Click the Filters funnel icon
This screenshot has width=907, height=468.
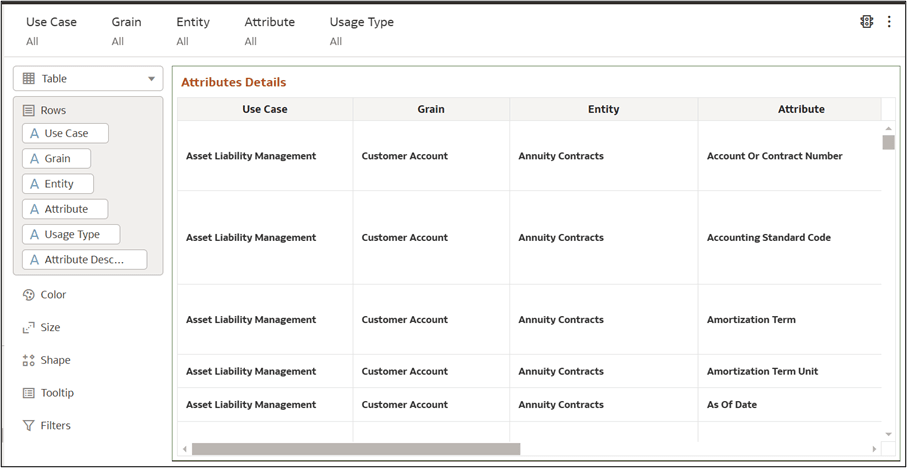28,426
